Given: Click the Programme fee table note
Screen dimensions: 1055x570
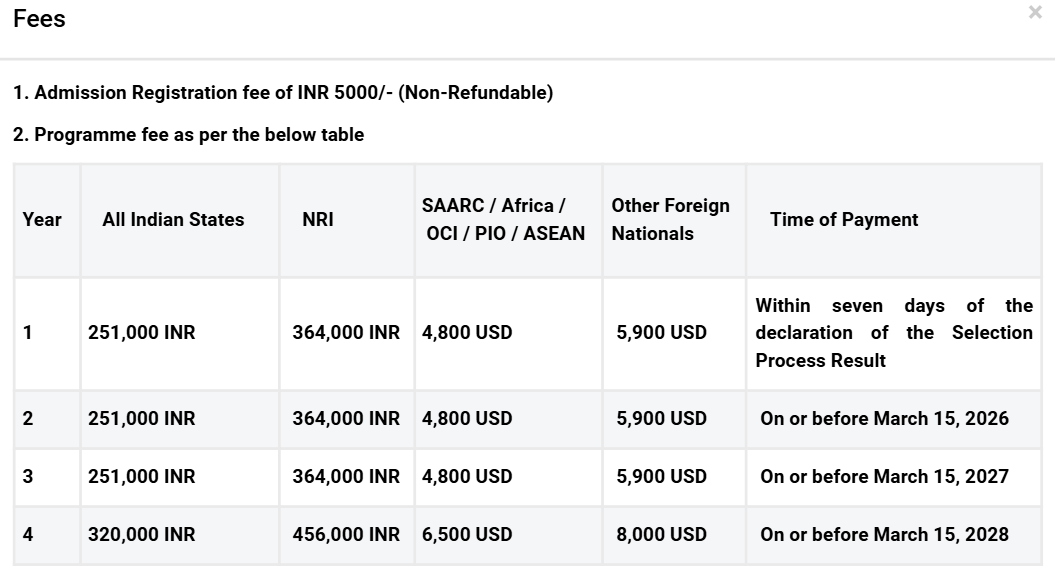Looking at the screenshot, I should point(188,134).
